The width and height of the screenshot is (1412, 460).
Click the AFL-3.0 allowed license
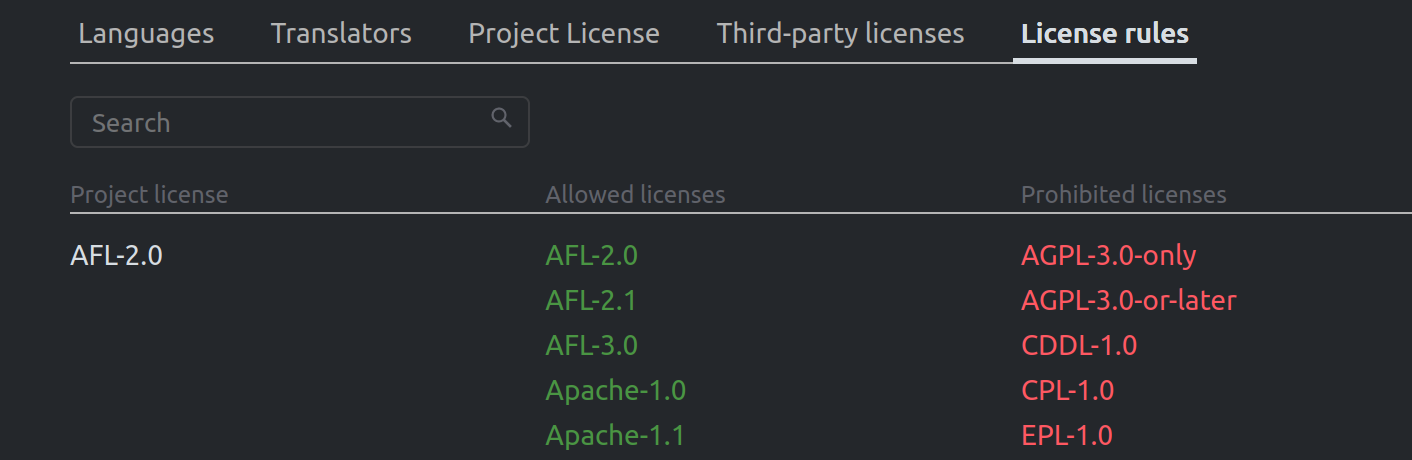tap(591, 346)
